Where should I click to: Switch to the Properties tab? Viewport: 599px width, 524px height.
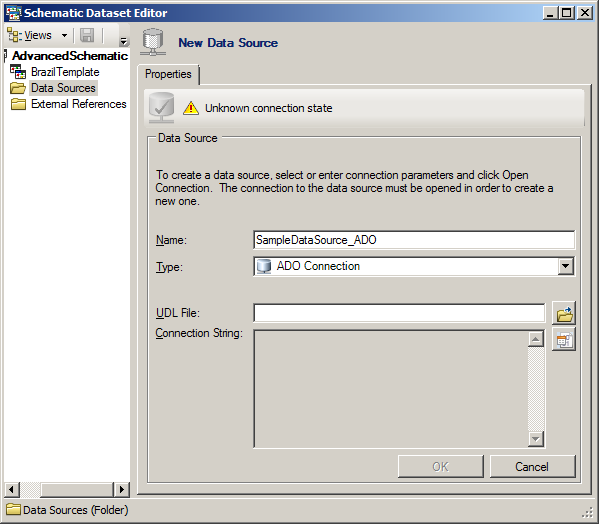pos(168,74)
